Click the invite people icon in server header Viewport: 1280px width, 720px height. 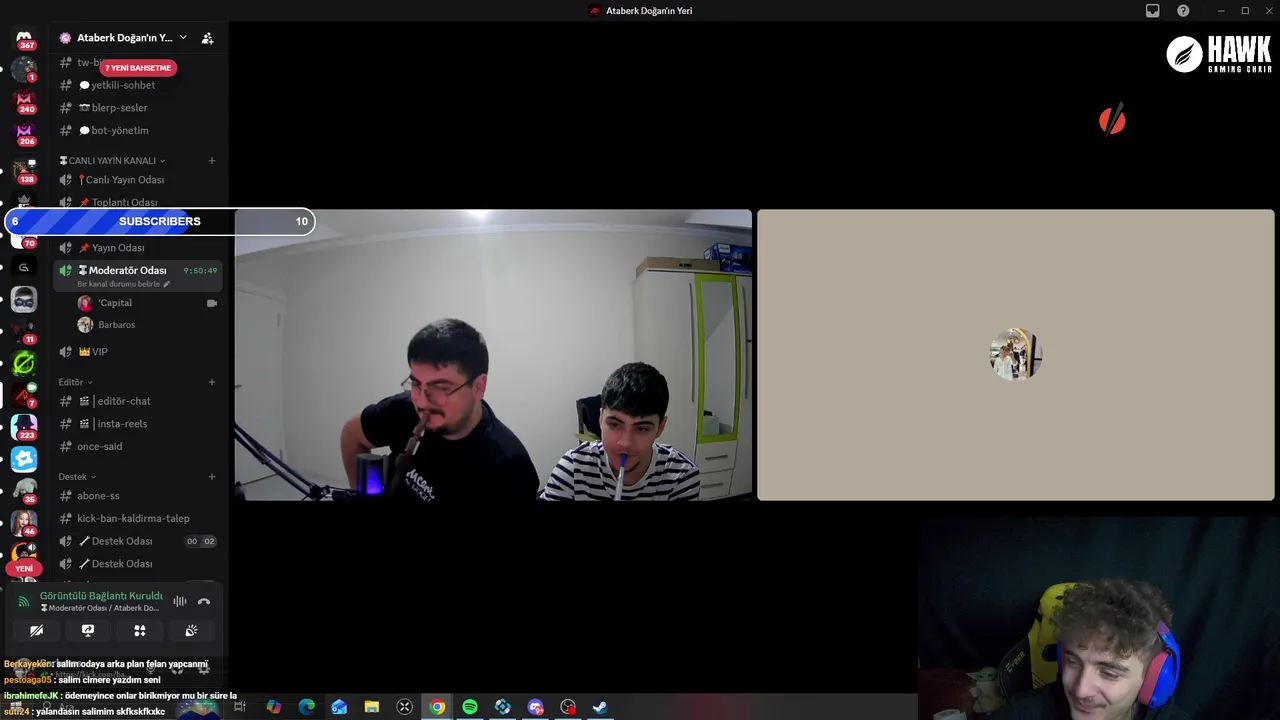(207, 38)
